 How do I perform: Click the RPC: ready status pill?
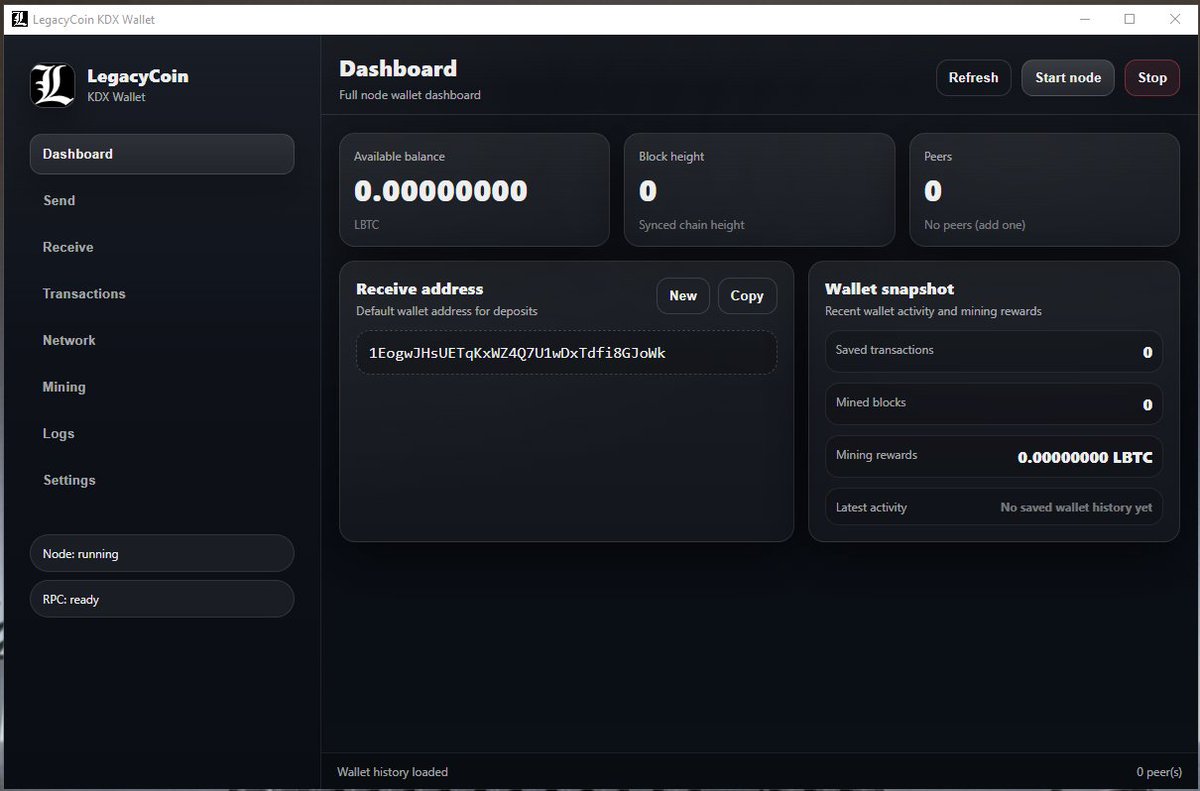162,599
